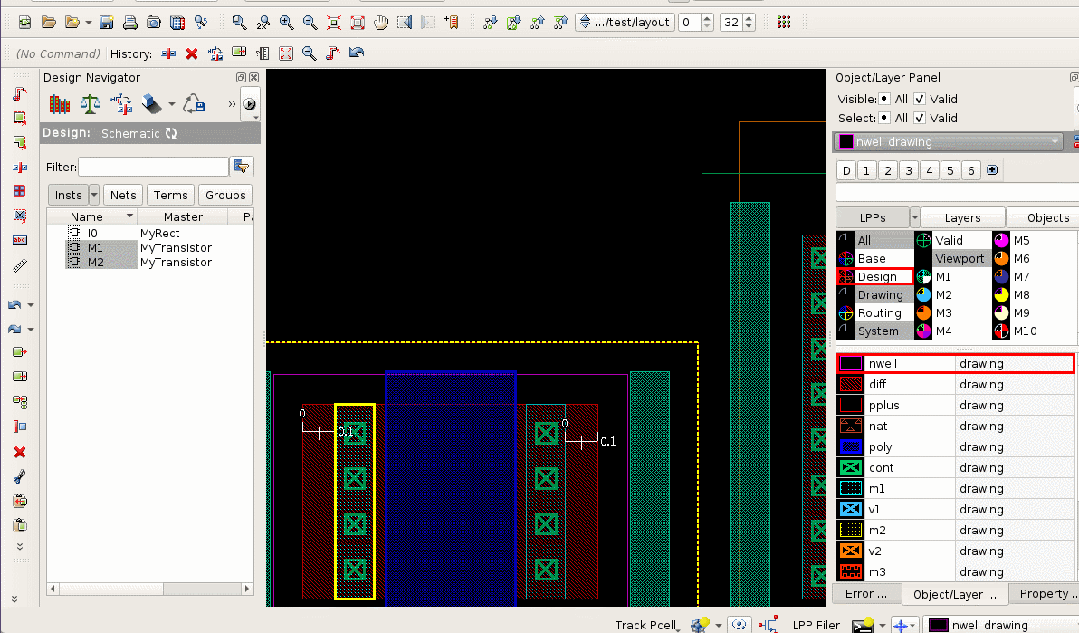
Task: Click the red four-square grid icon in sidebar
Action: tap(20, 191)
